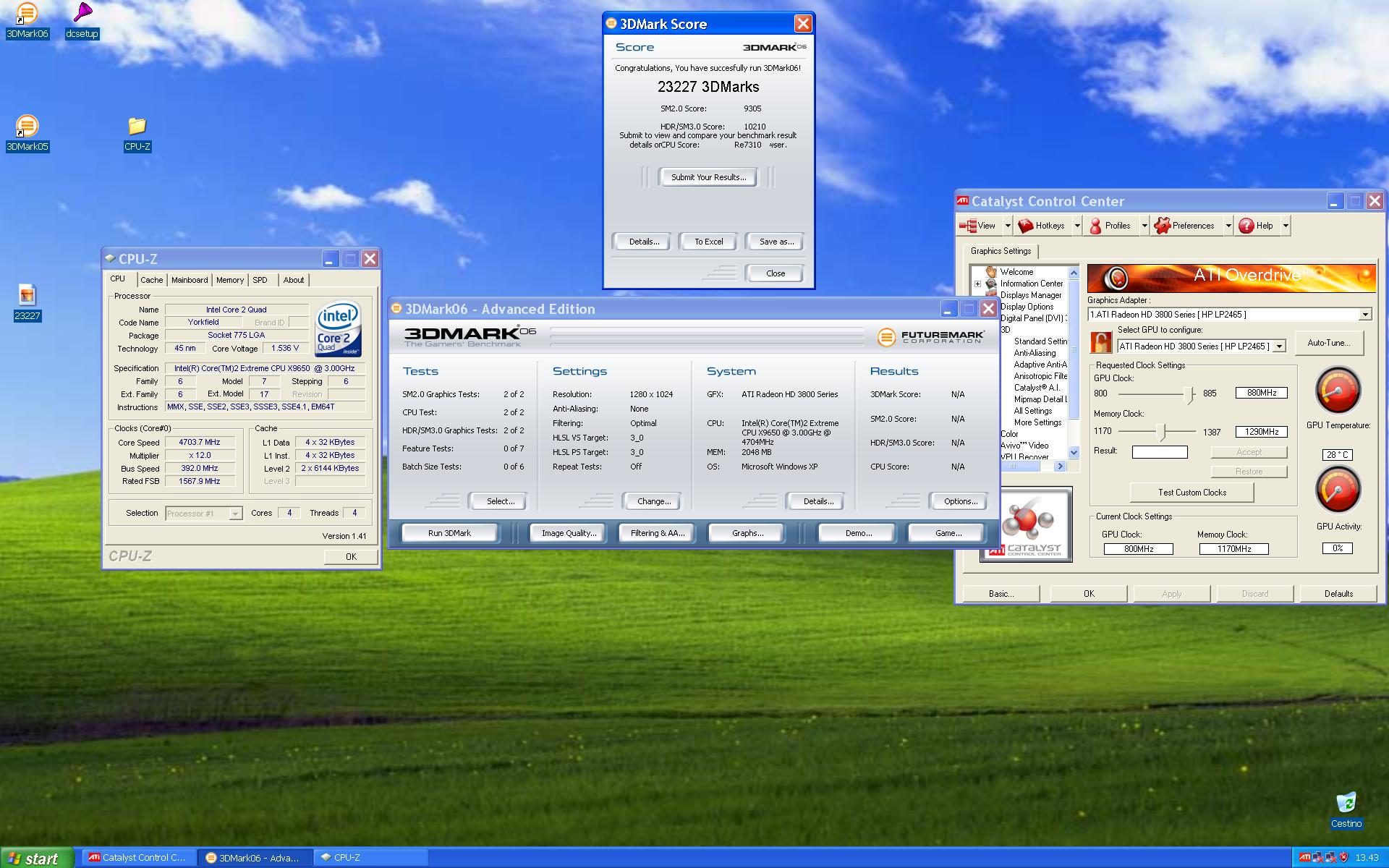Select the Graphics Settings tab
This screenshot has width=1389, height=868.
click(1001, 251)
